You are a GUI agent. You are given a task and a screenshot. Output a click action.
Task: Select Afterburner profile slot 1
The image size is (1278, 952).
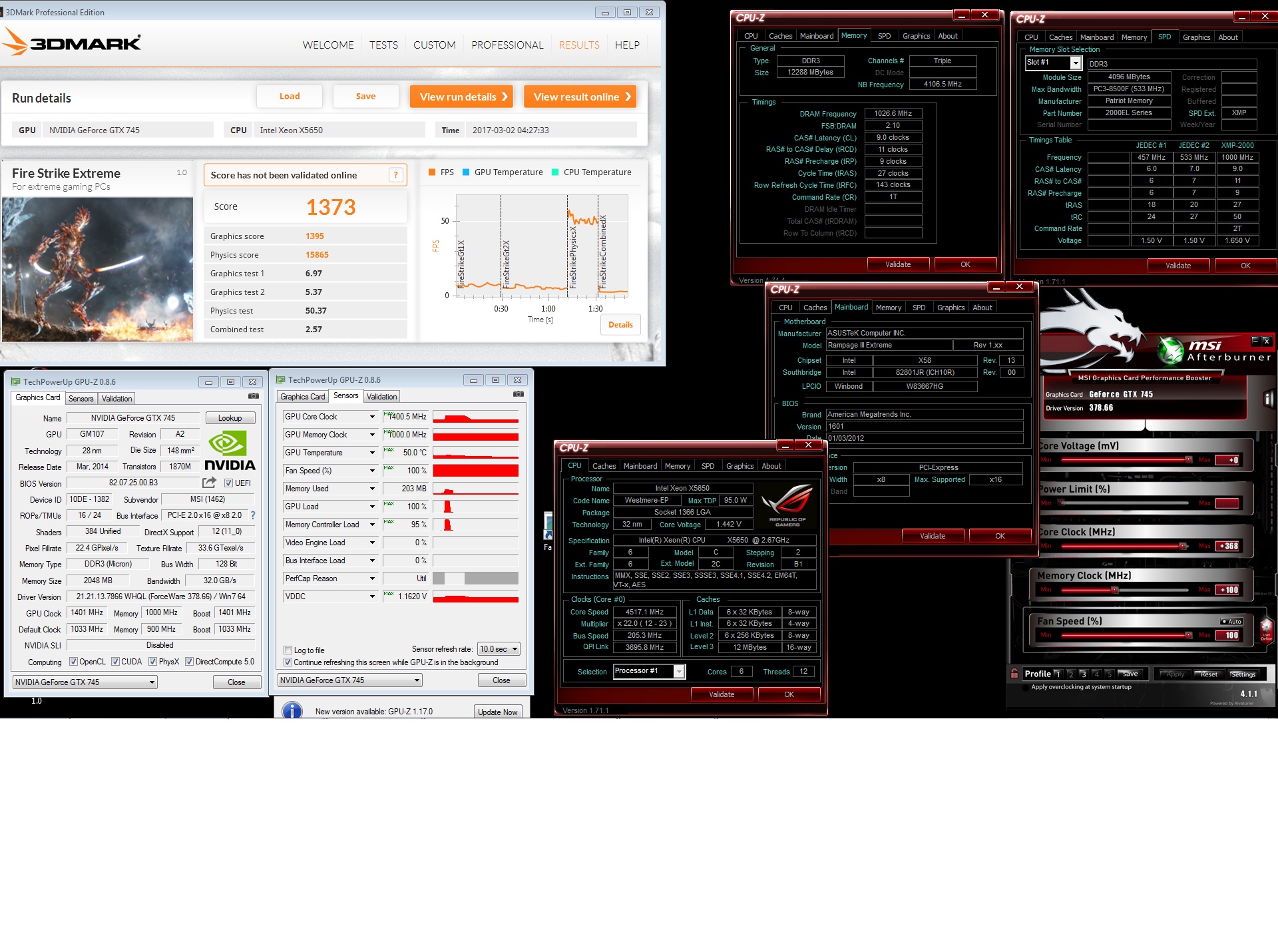tap(1058, 674)
